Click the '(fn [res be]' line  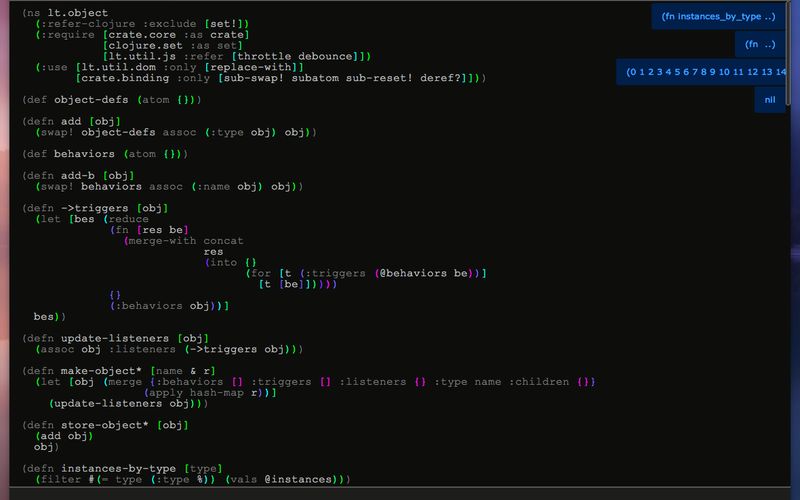[x=149, y=230]
